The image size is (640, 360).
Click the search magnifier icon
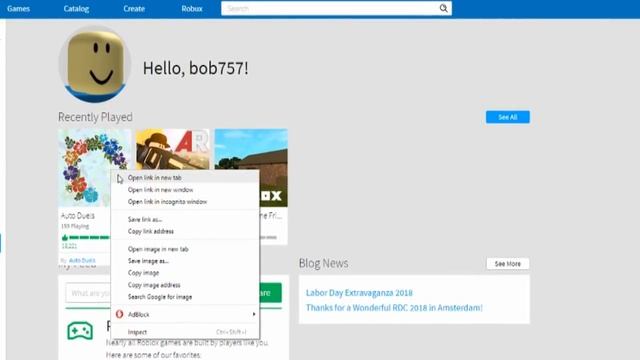click(443, 8)
